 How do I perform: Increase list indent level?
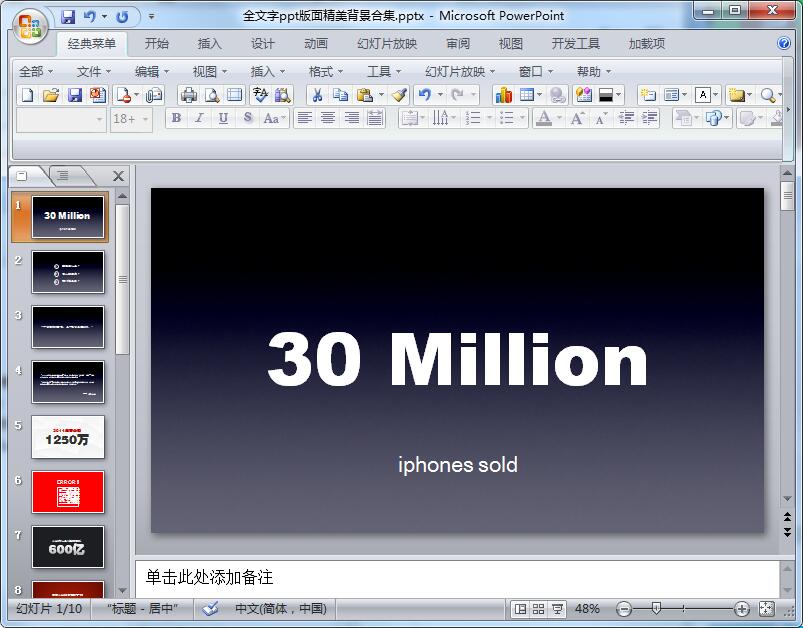pyautogui.click(x=649, y=119)
